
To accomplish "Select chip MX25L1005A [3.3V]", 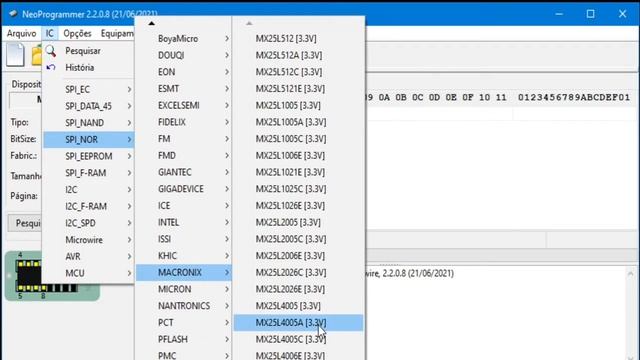I will 298,122.
